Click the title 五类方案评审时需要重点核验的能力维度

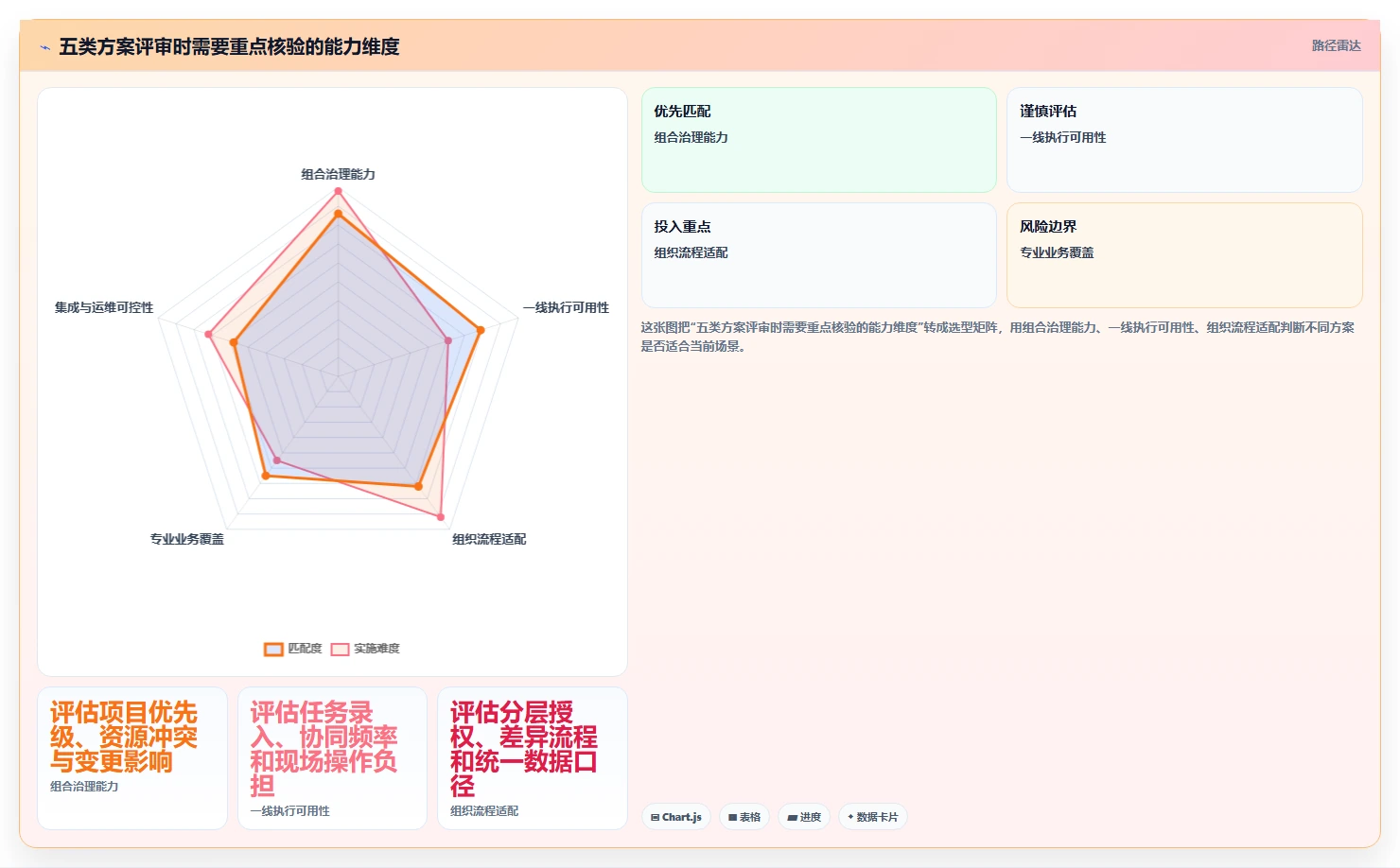229,46
